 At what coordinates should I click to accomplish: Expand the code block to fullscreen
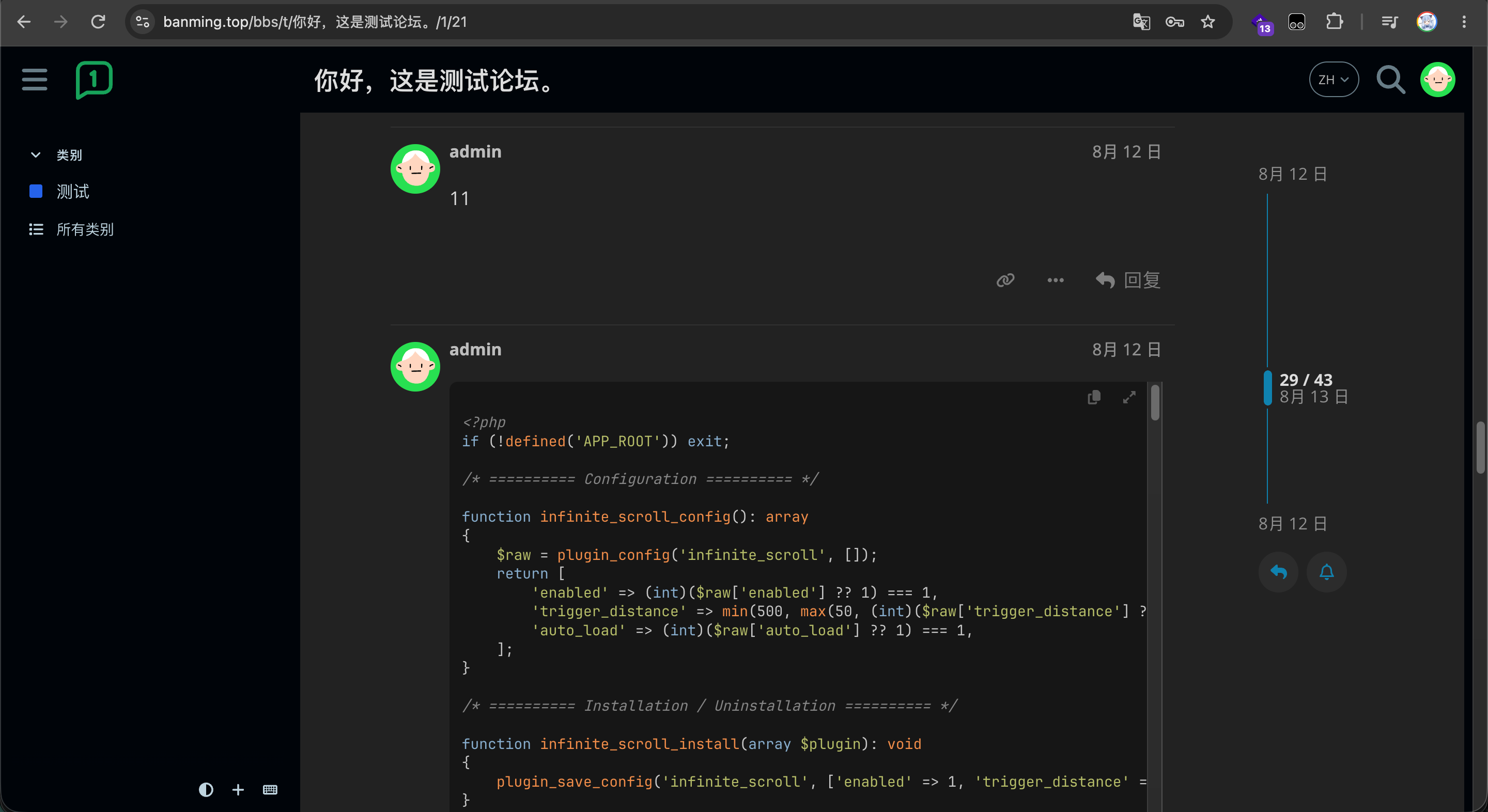tap(1129, 397)
